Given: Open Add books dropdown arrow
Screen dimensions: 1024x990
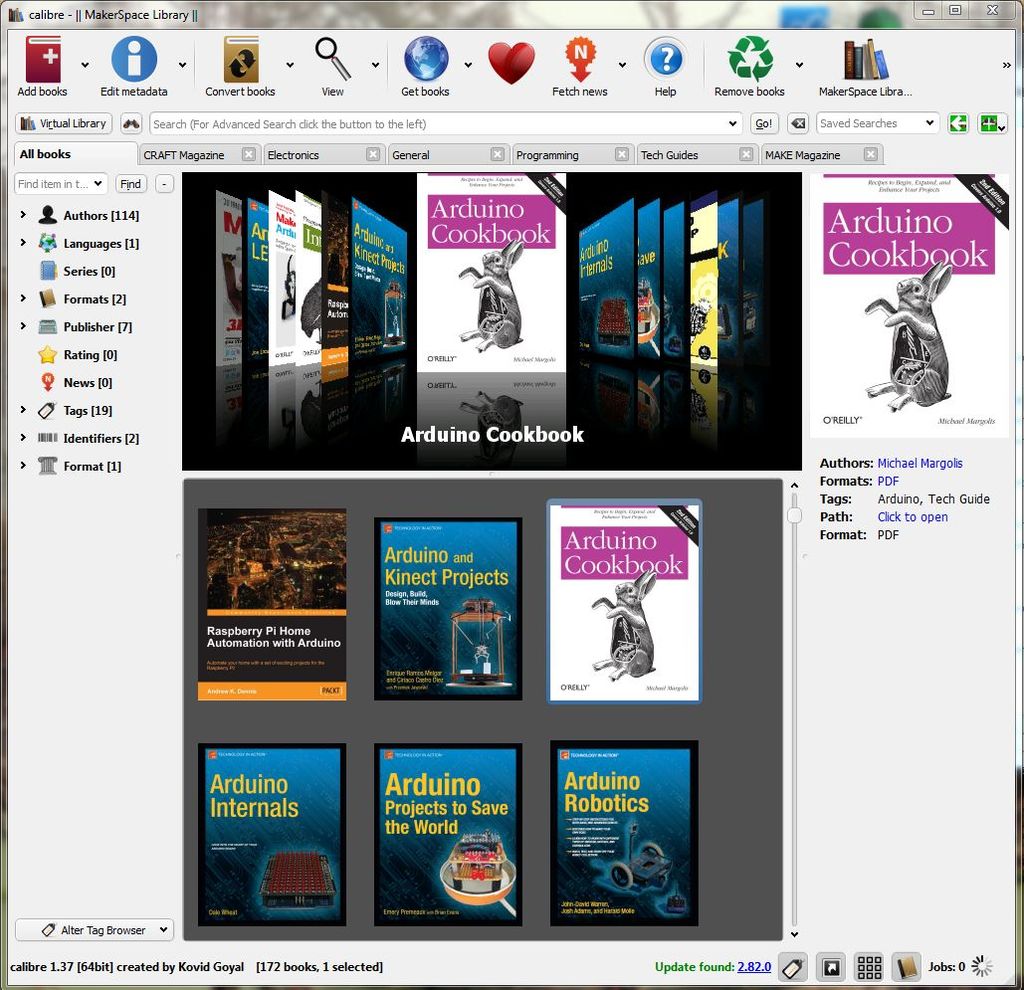Looking at the screenshot, I should (x=85, y=65).
